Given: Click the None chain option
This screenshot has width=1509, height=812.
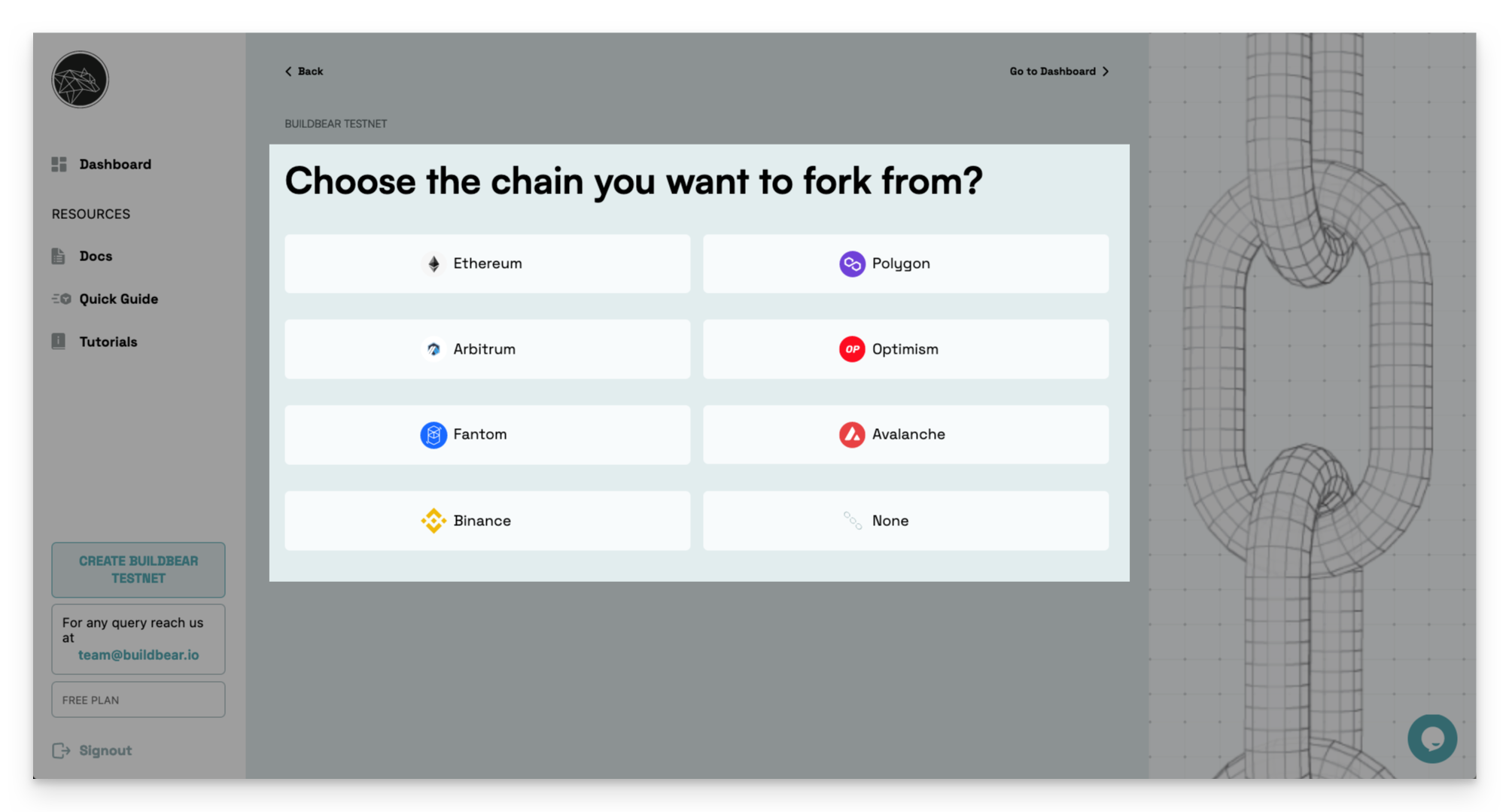Looking at the screenshot, I should [905, 521].
